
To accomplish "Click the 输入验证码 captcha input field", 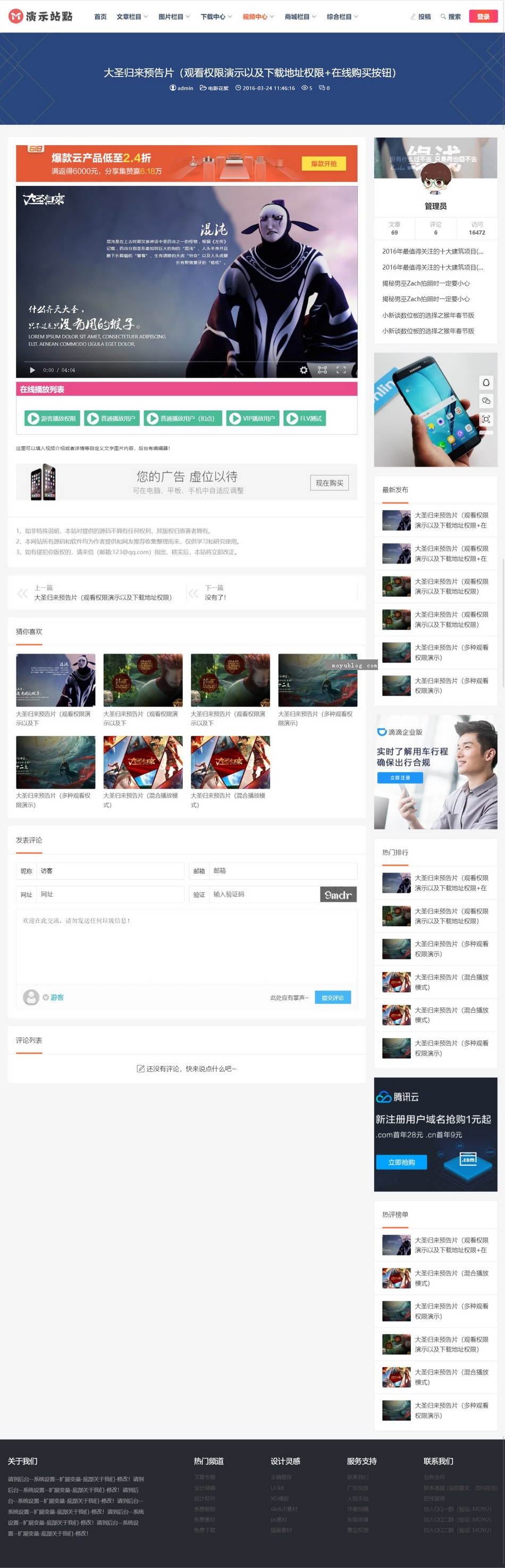I will 264,894.
